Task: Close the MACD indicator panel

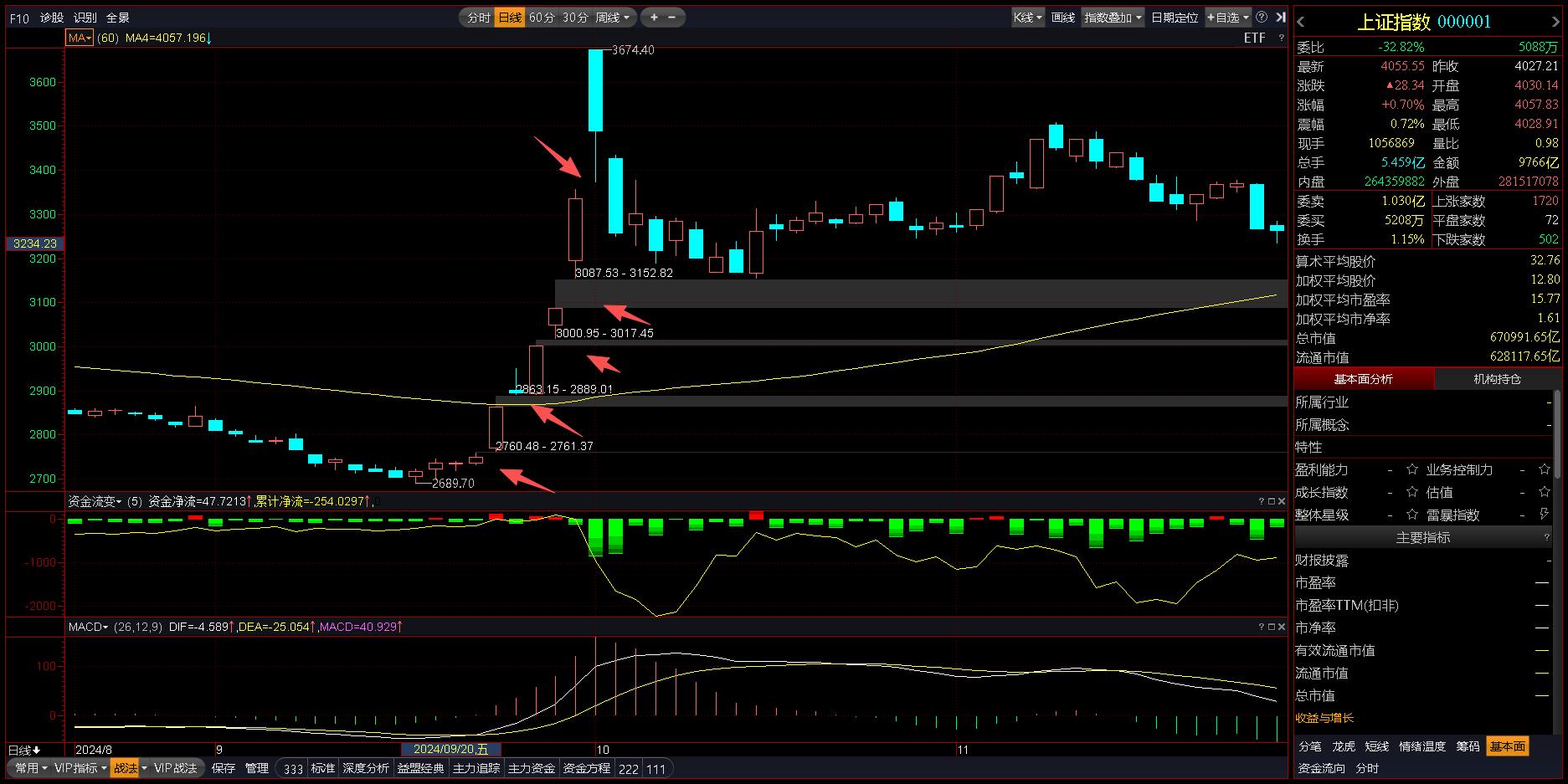Action: coord(1281,627)
